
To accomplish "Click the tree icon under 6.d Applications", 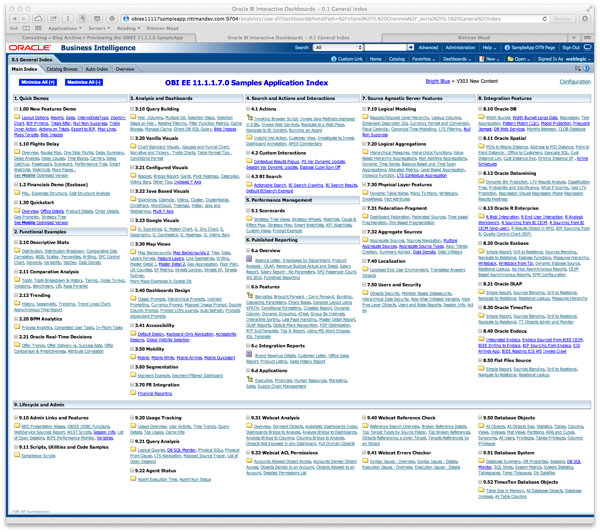I will [249, 379].
